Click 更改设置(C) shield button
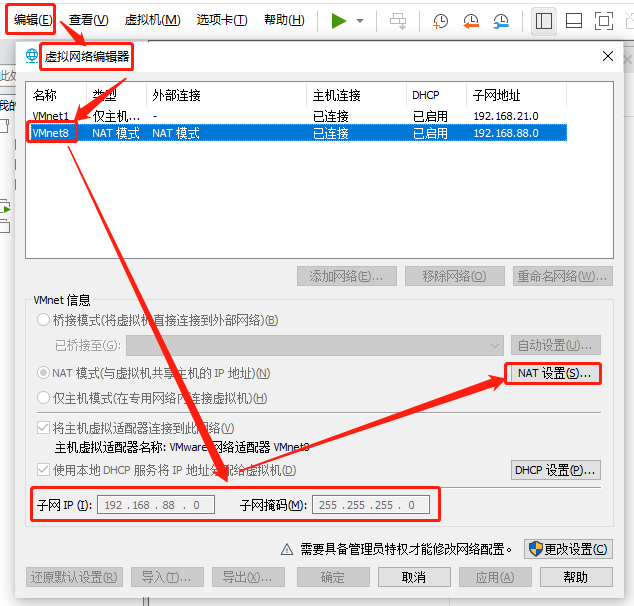Screen dimensions: 634x606 [568, 549]
